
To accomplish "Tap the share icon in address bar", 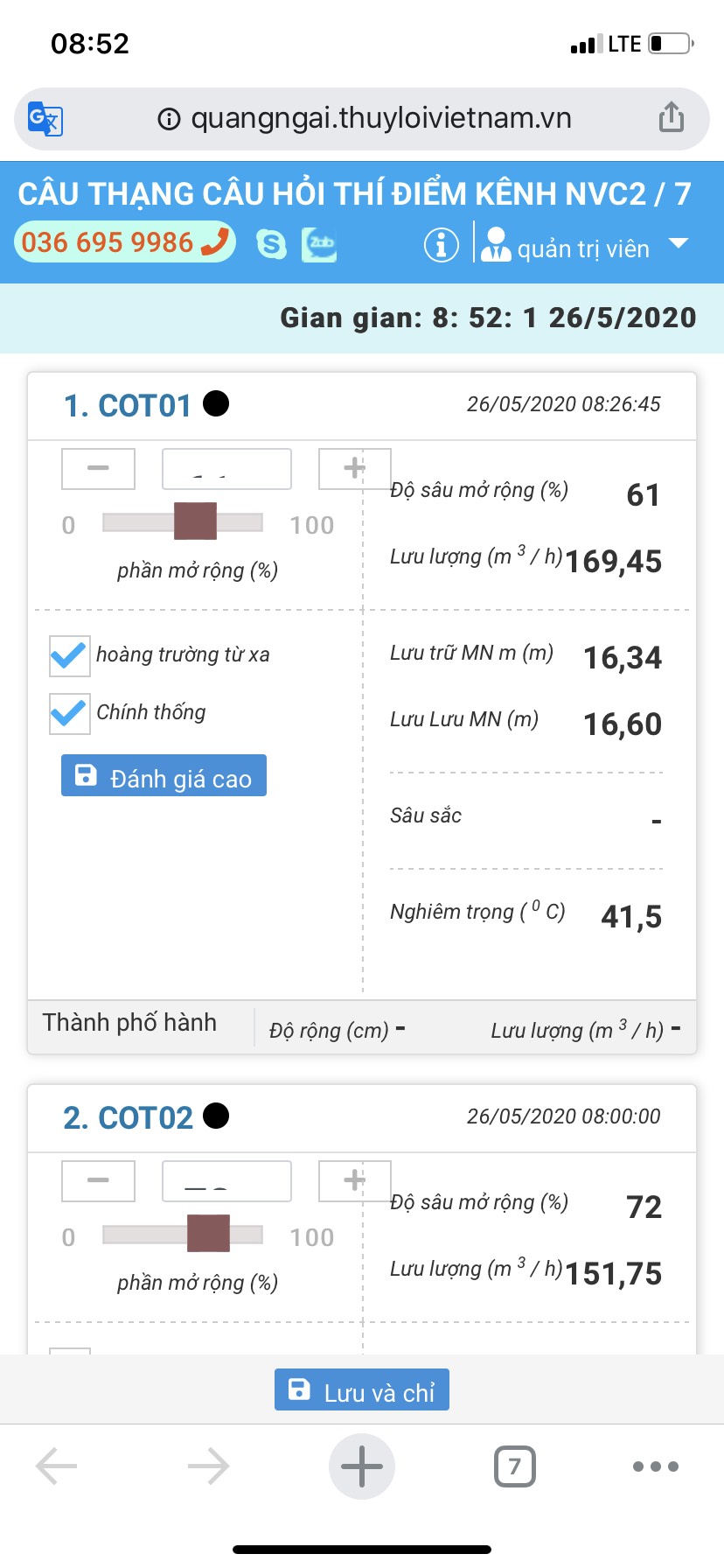I will click(671, 117).
